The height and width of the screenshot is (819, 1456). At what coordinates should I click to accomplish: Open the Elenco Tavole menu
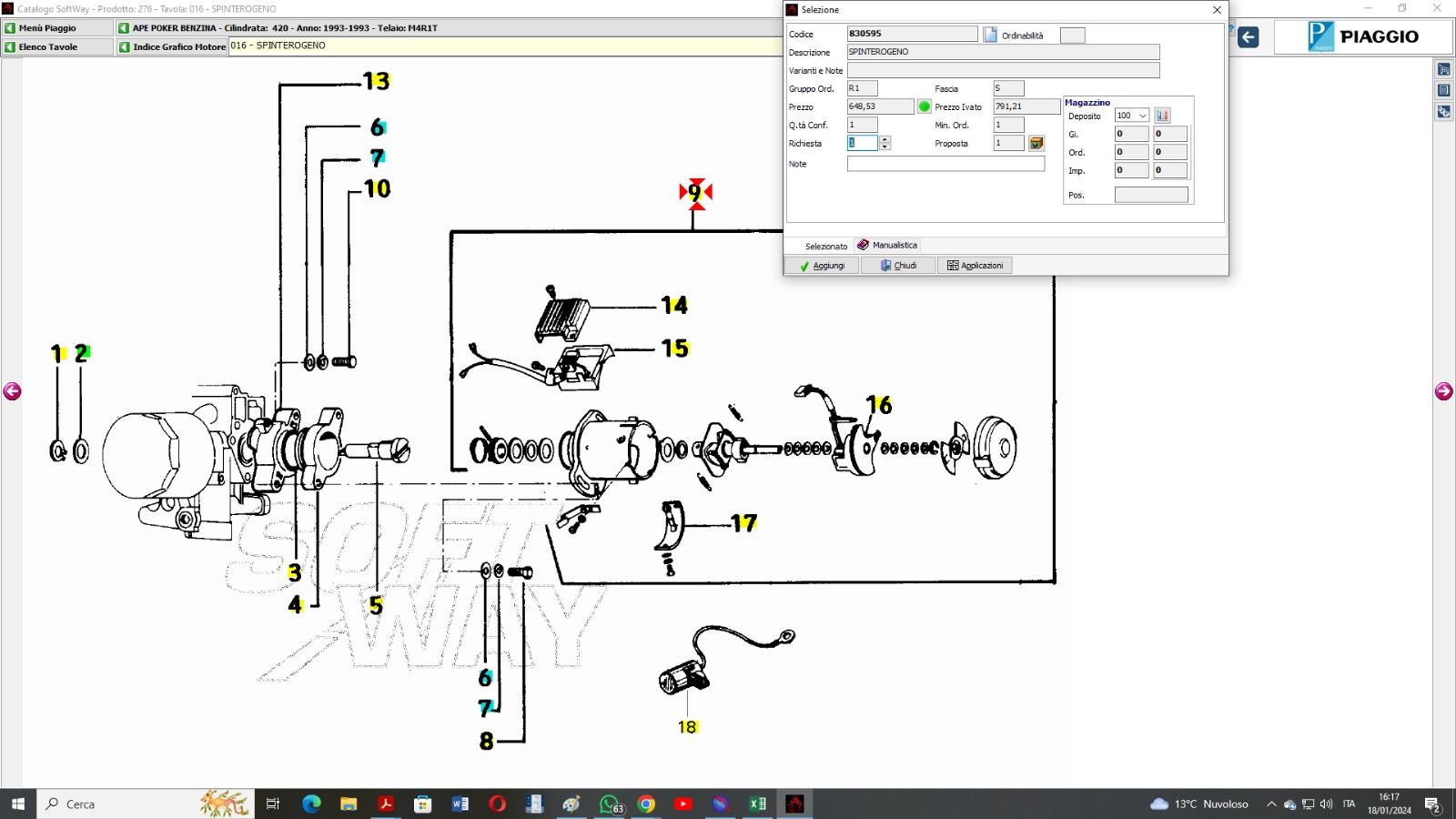point(56,46)
